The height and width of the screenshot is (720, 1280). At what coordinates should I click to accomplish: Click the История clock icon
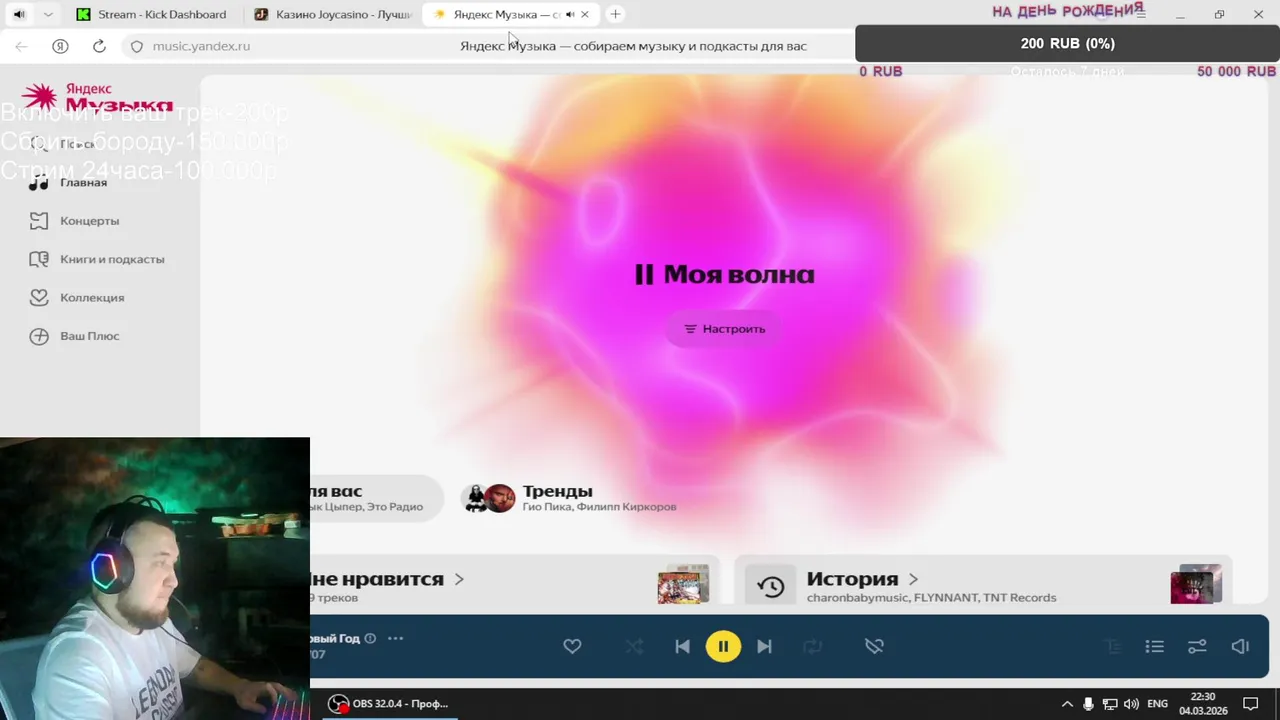(770, 587)
